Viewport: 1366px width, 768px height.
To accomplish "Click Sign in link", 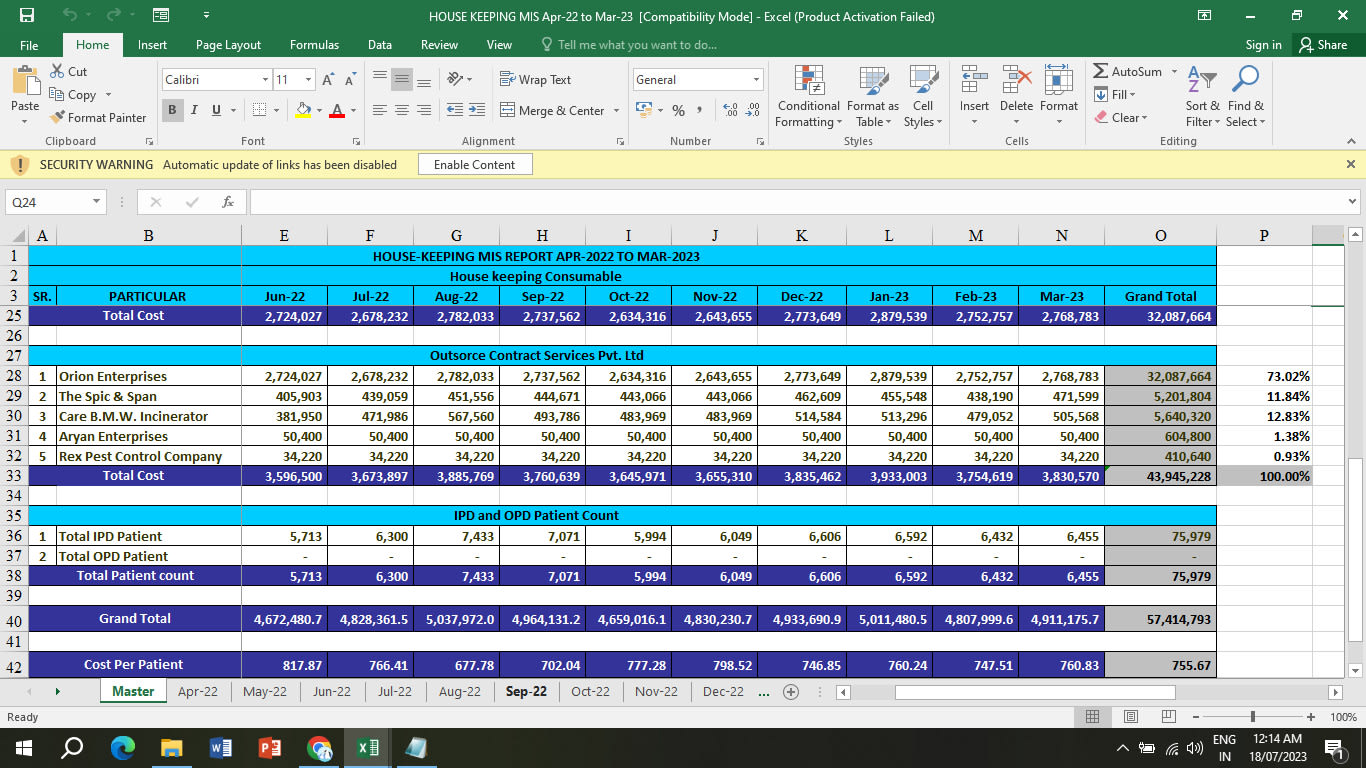I will pos(1264,45).
